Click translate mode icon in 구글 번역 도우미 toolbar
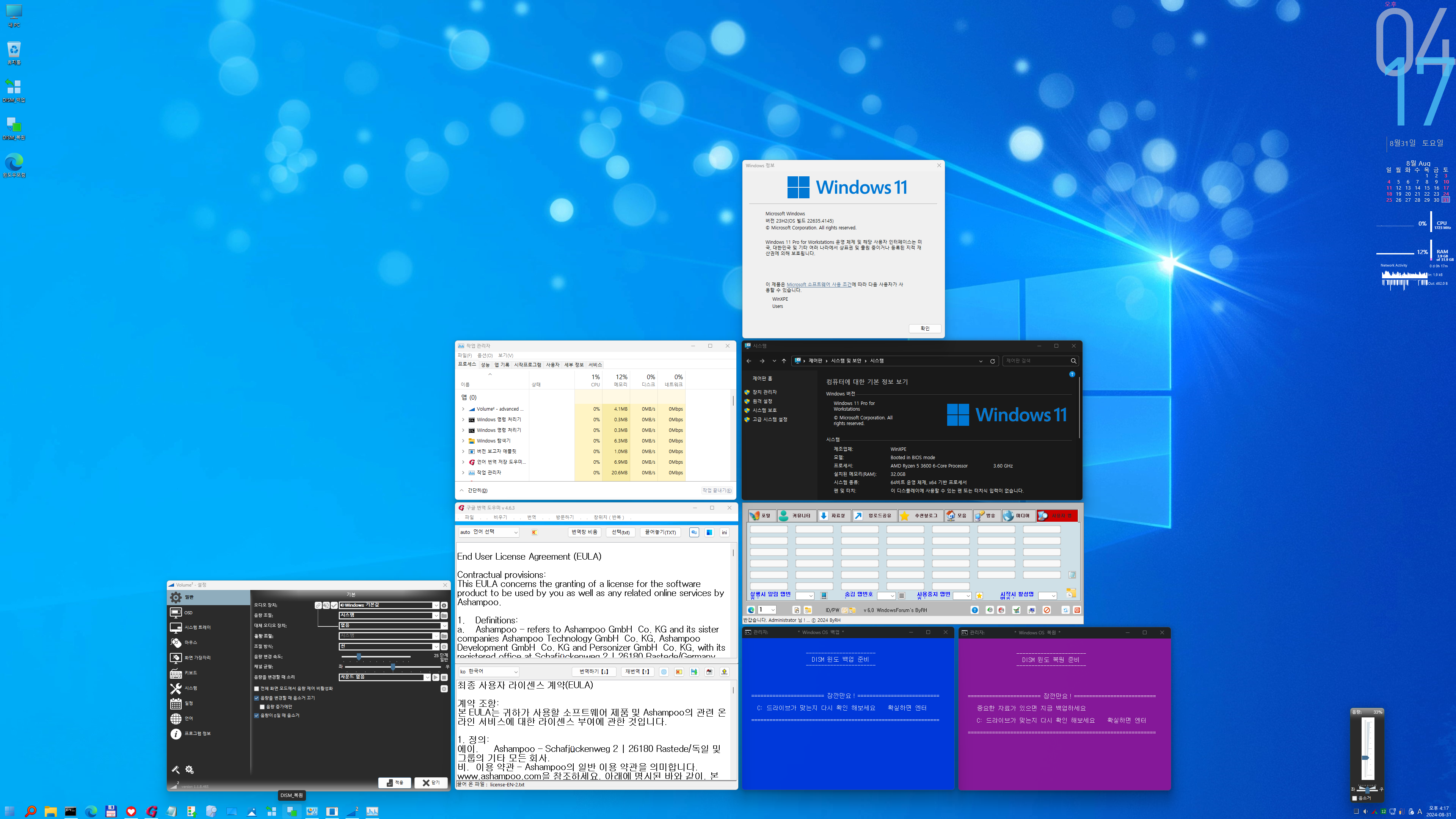1456x819 pixels. click(694, 532)
